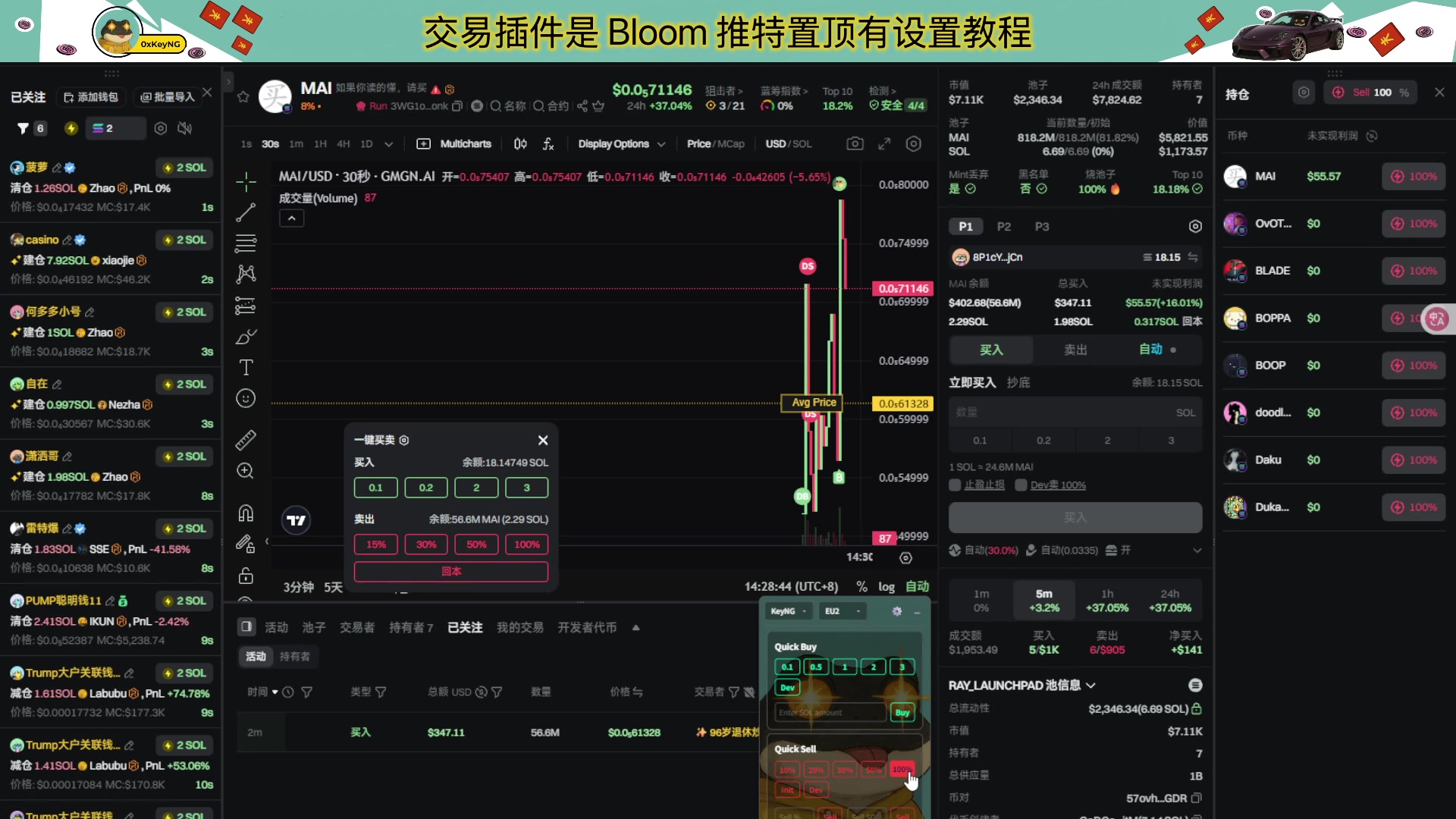Open KeyNG wallet dropdown in widget
1456x819 pixels.
[789, 611]
